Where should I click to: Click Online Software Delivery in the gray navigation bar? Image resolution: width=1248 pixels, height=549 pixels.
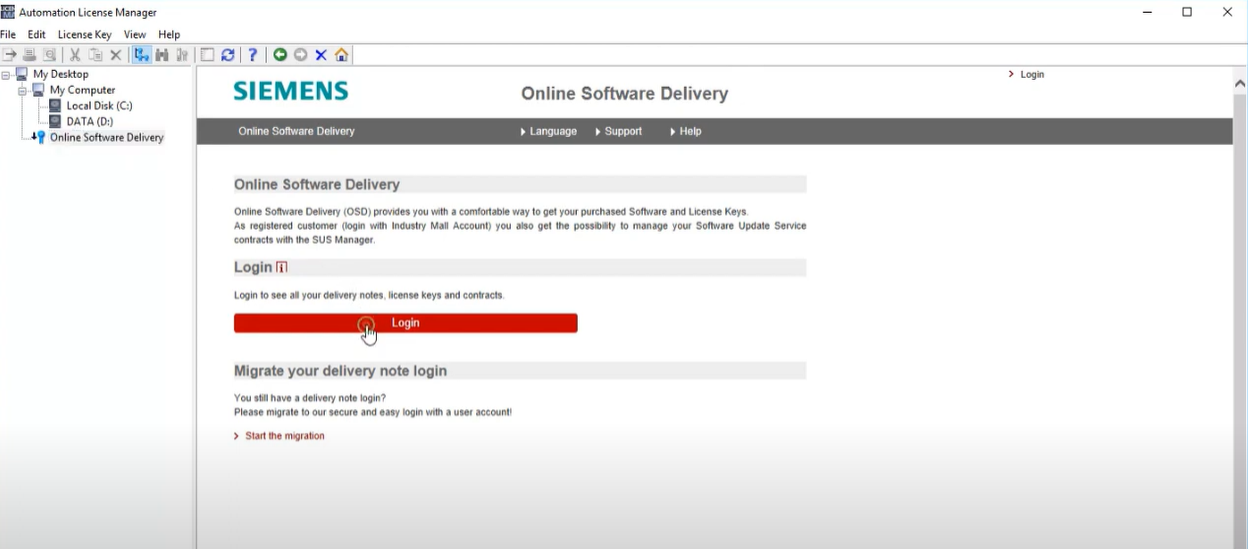(296, 131)
